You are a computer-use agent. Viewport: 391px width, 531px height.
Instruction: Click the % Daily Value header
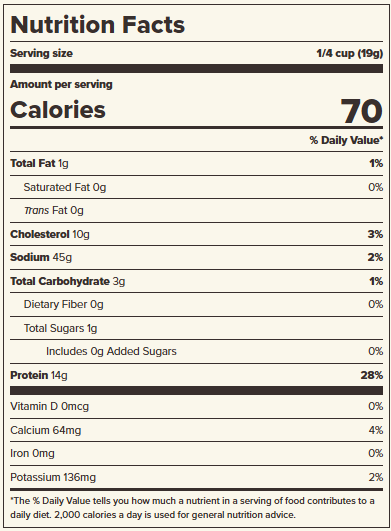346,140
